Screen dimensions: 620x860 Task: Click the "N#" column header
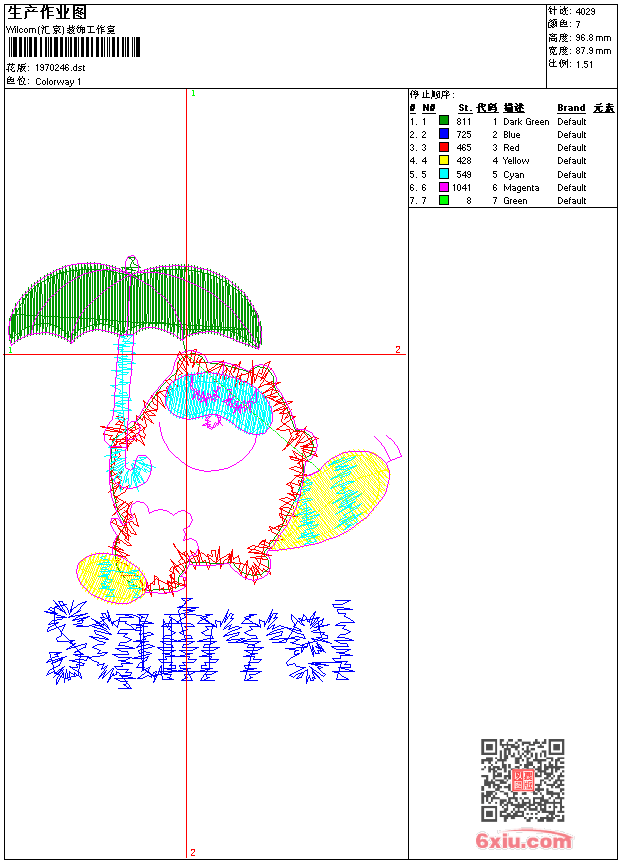[x=429, y=108]
